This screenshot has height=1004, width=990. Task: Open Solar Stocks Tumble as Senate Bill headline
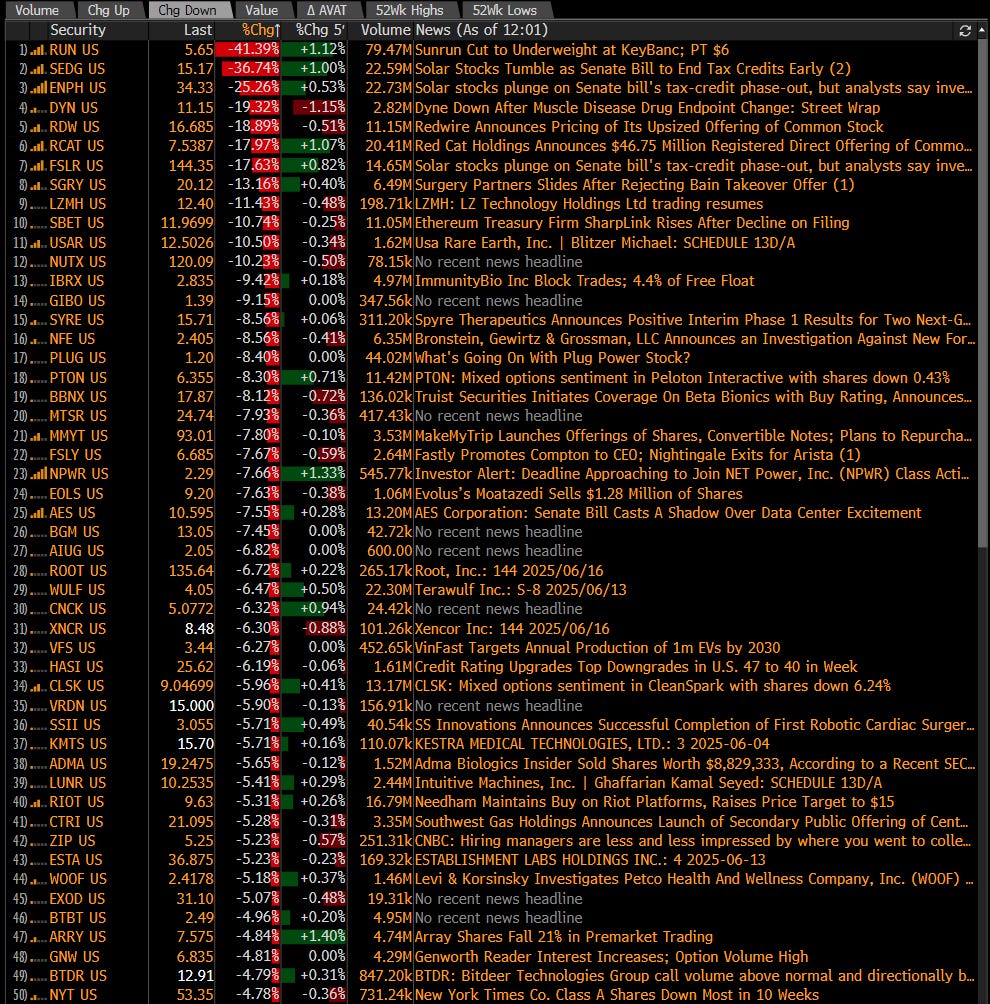click(x=633, y=69)
